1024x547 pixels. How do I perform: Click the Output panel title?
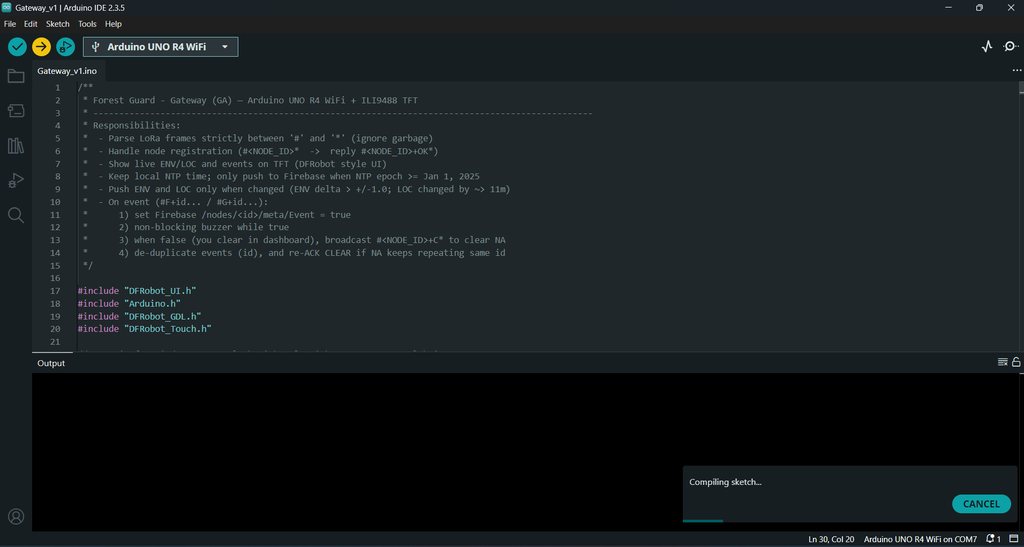click(x=51, y=363)
